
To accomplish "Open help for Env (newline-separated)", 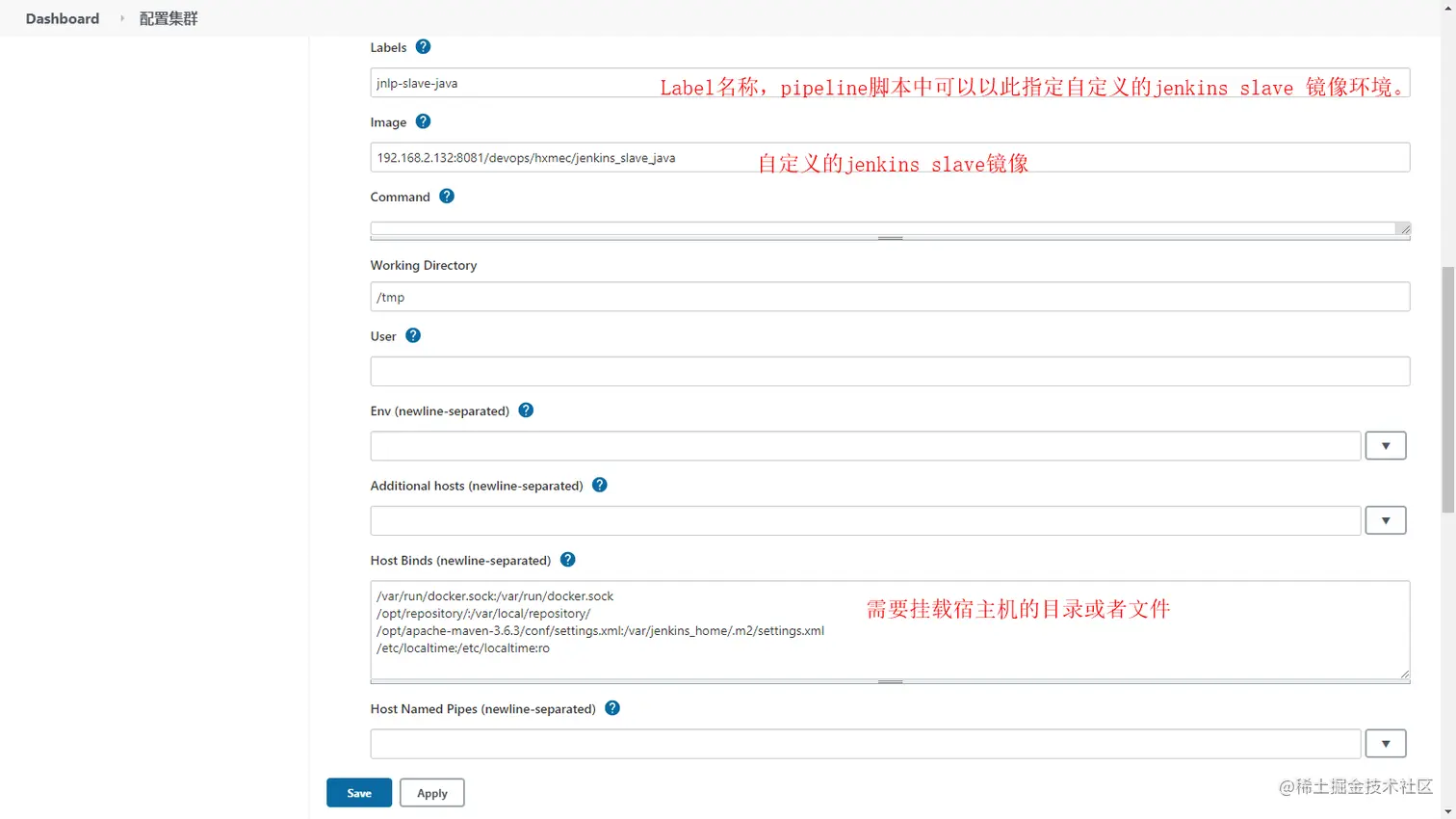I will pyautogui.click(x=526, y=409).
